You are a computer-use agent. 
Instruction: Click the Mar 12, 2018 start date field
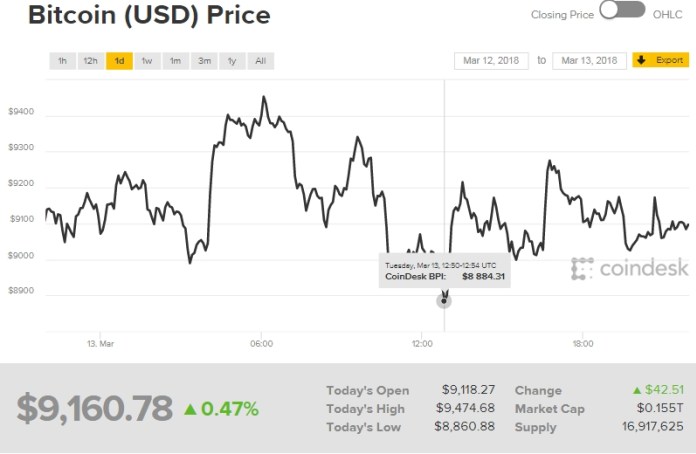490,61
